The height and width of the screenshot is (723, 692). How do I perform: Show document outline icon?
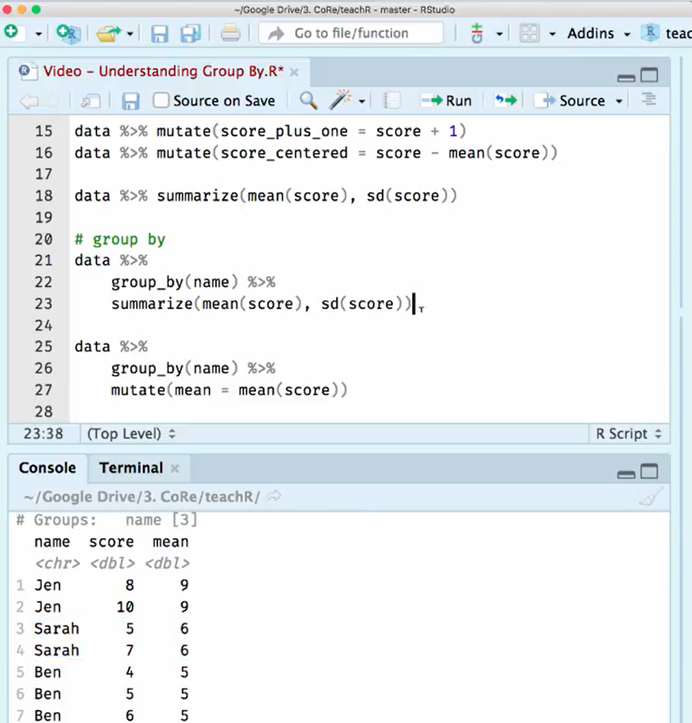click(x=649, y=100)
